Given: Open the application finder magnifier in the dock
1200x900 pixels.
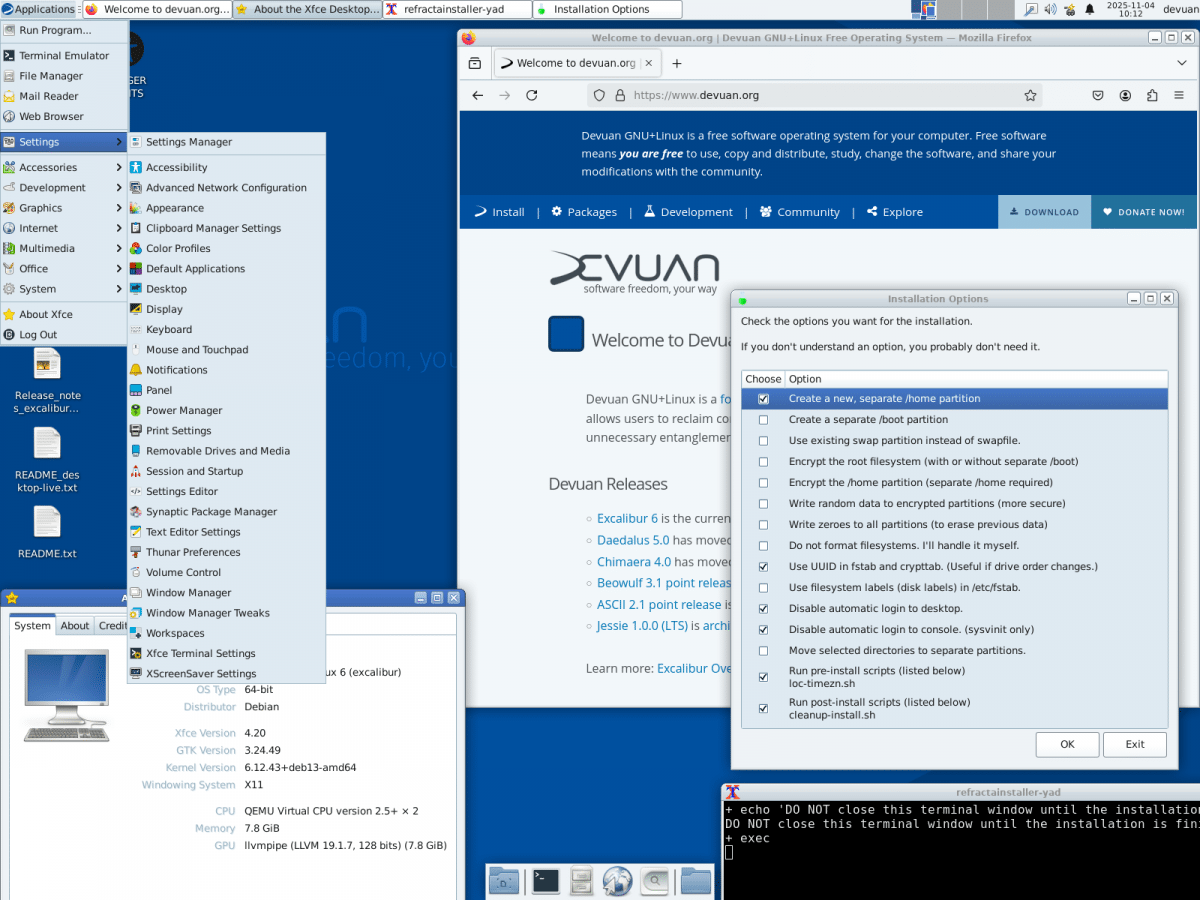Looking at the screenshot, I should pyautogui.click(x=655, y=880).
